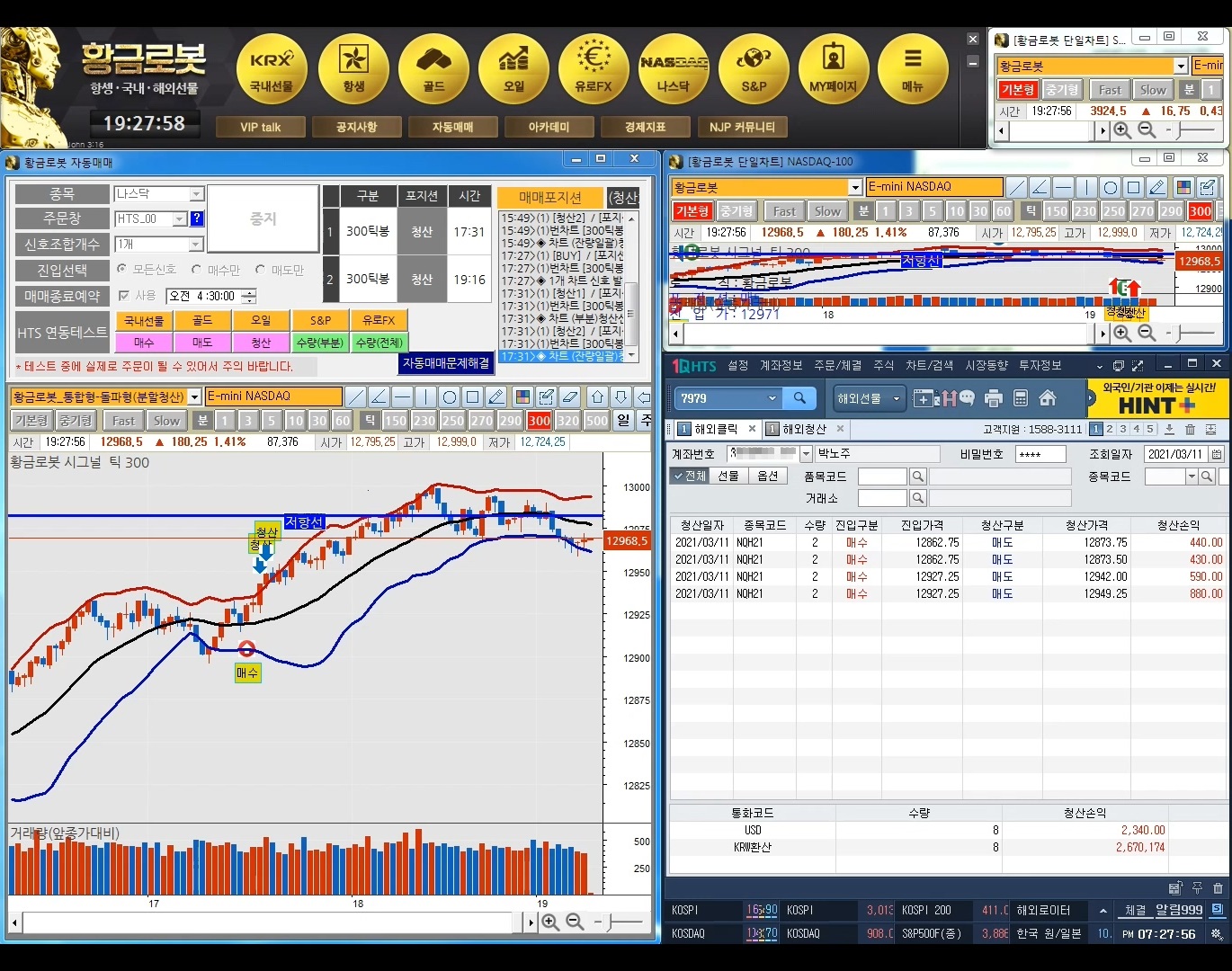Screen dimensions: 1232x971
Task: Switch to the 해외클릭 tab
Action: coord(716,429)
